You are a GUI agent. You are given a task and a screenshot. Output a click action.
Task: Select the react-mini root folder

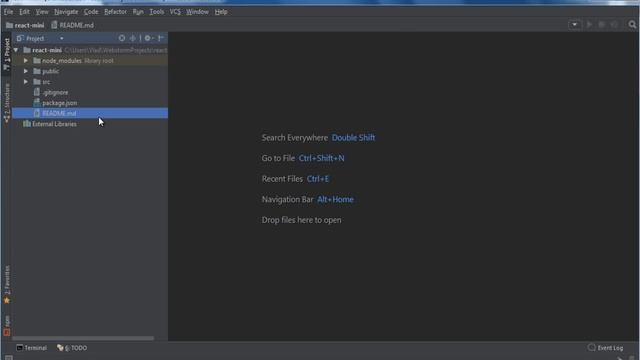click(90, 50)
